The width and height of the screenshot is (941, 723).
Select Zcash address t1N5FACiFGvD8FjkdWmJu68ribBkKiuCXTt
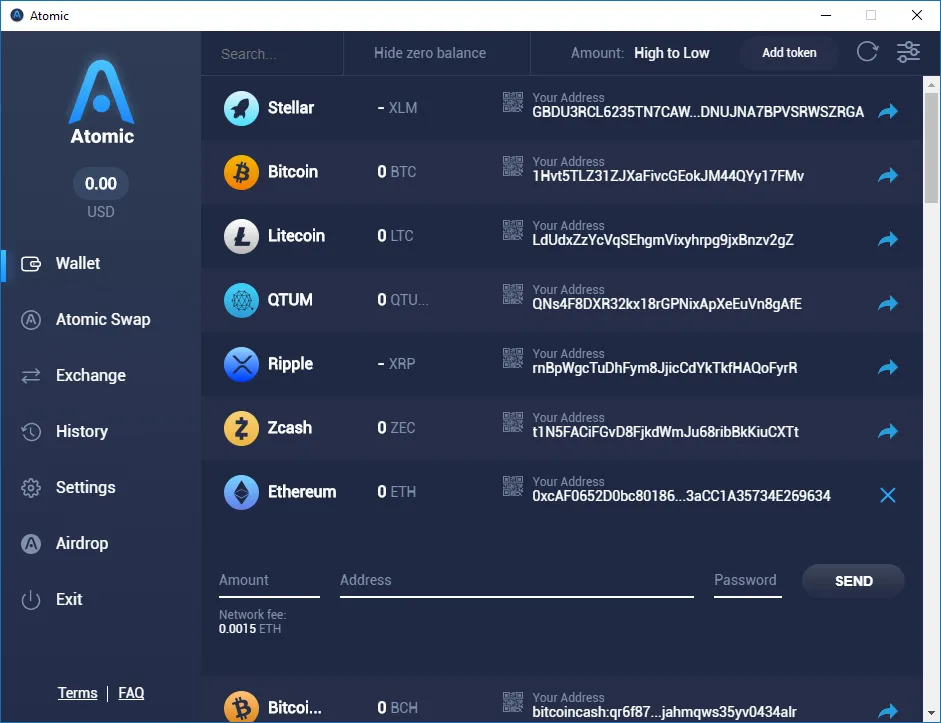pyautogui.click(x=666, y=432)
